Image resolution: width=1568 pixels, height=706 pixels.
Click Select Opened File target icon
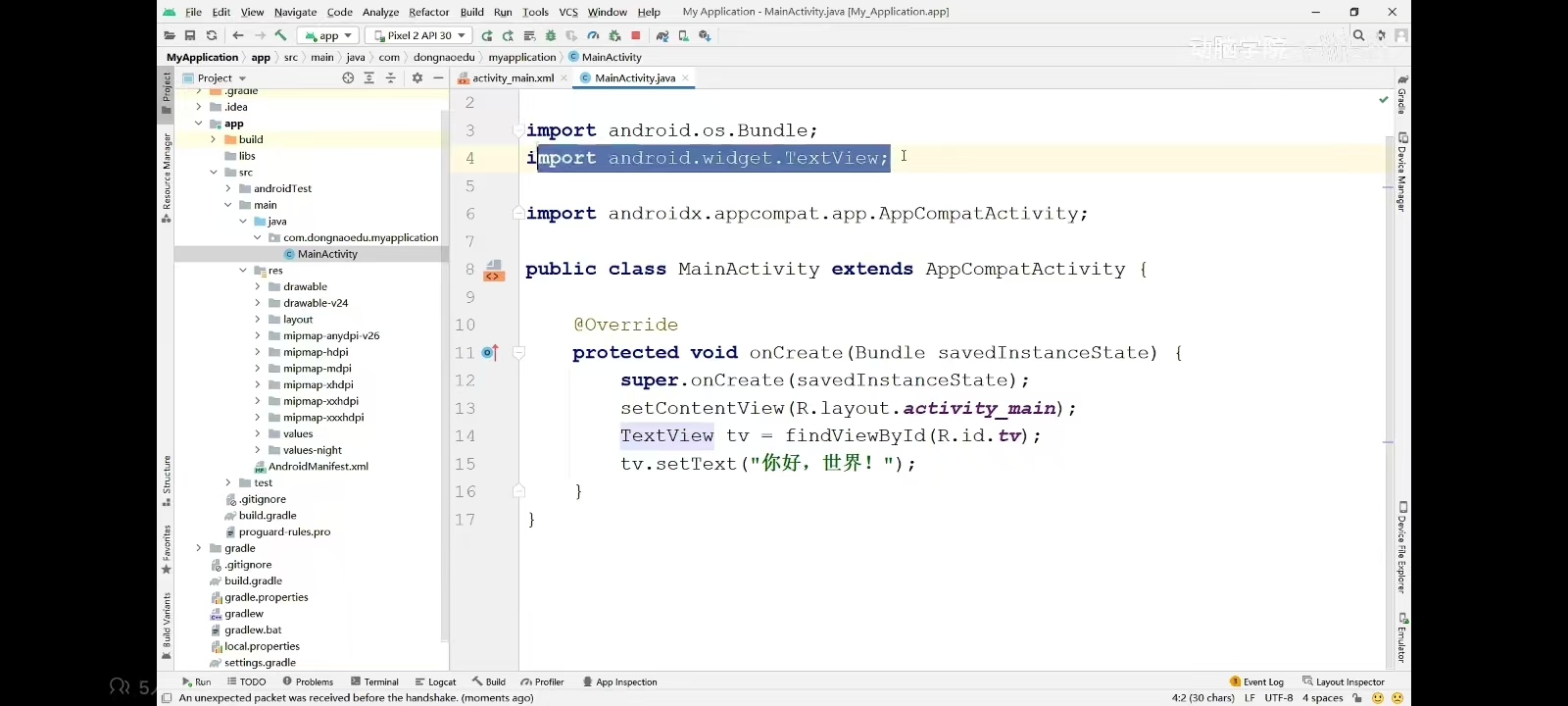tap(348, 77)
